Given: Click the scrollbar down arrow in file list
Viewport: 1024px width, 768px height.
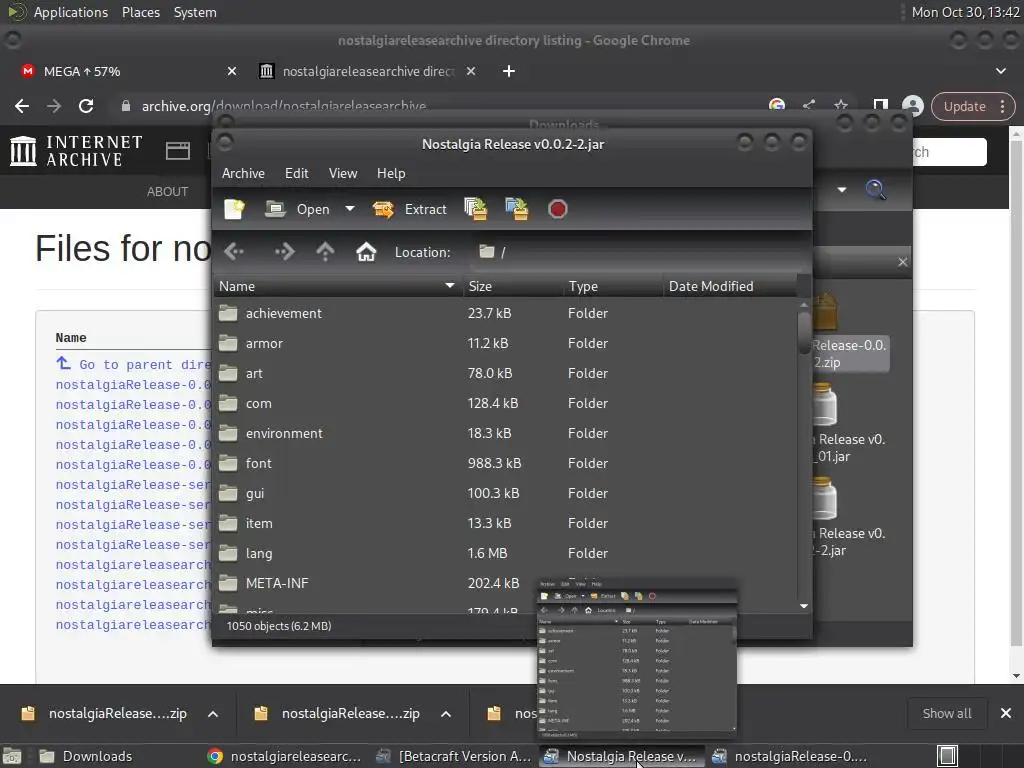Looking at the screenshot, I should pos(804,607).
